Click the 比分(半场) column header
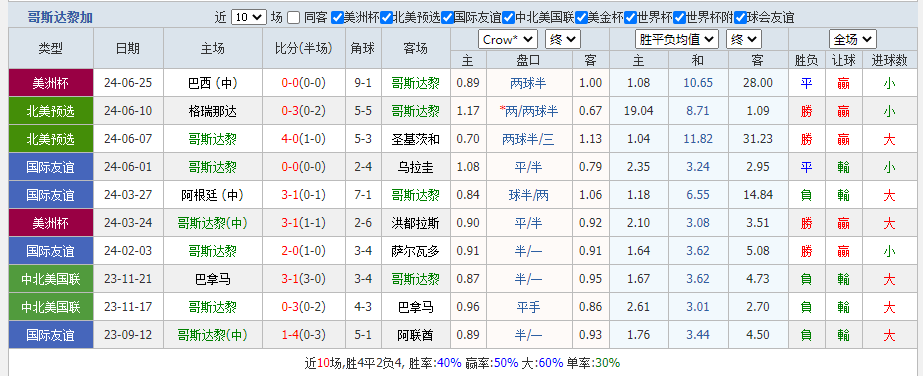 pos(303,48)
